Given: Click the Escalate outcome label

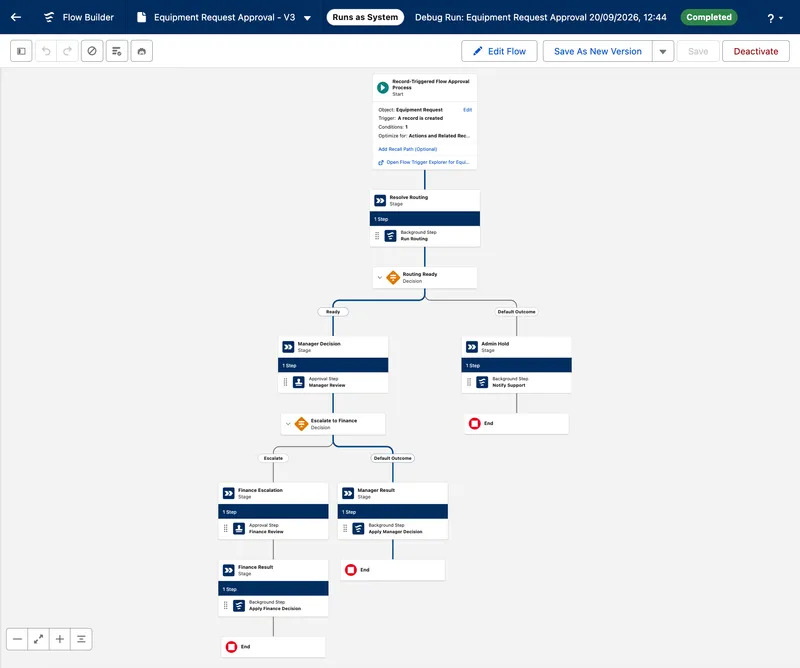Looking at the screenshot, I should (273, 458).
